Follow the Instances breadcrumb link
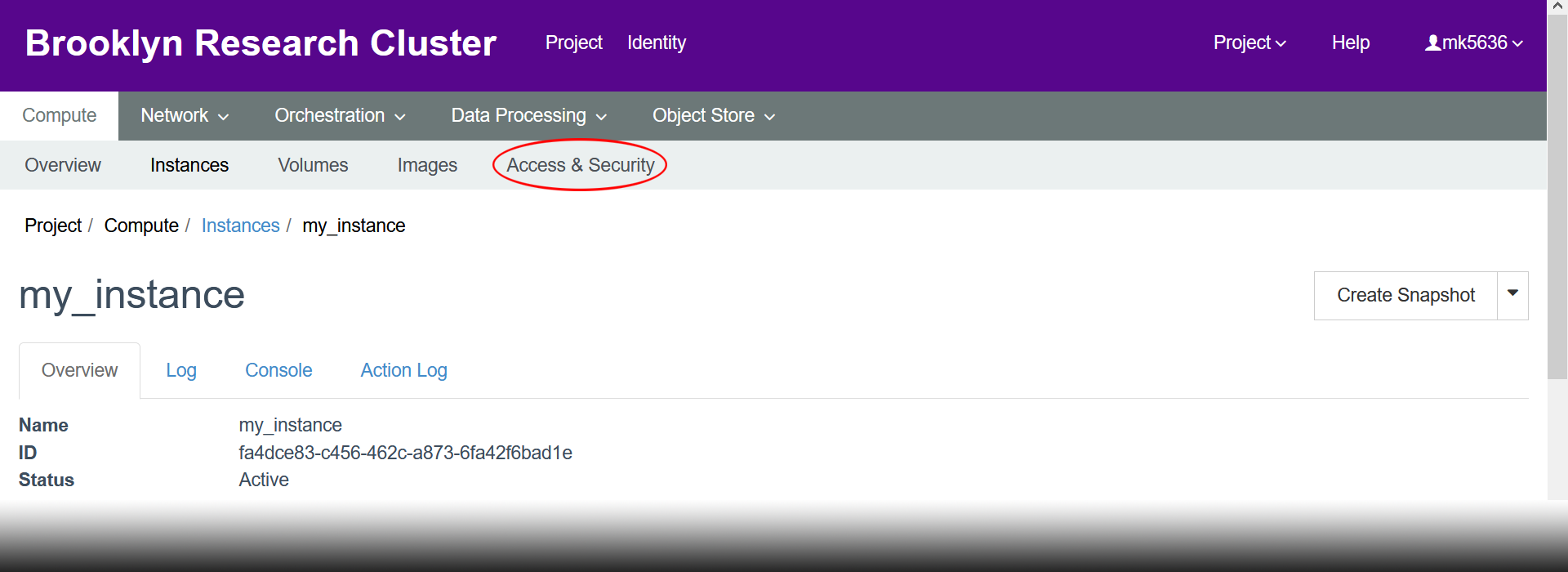Image resolution: width=1568 pixels, height=572 pixels. (x=240, y=226)
